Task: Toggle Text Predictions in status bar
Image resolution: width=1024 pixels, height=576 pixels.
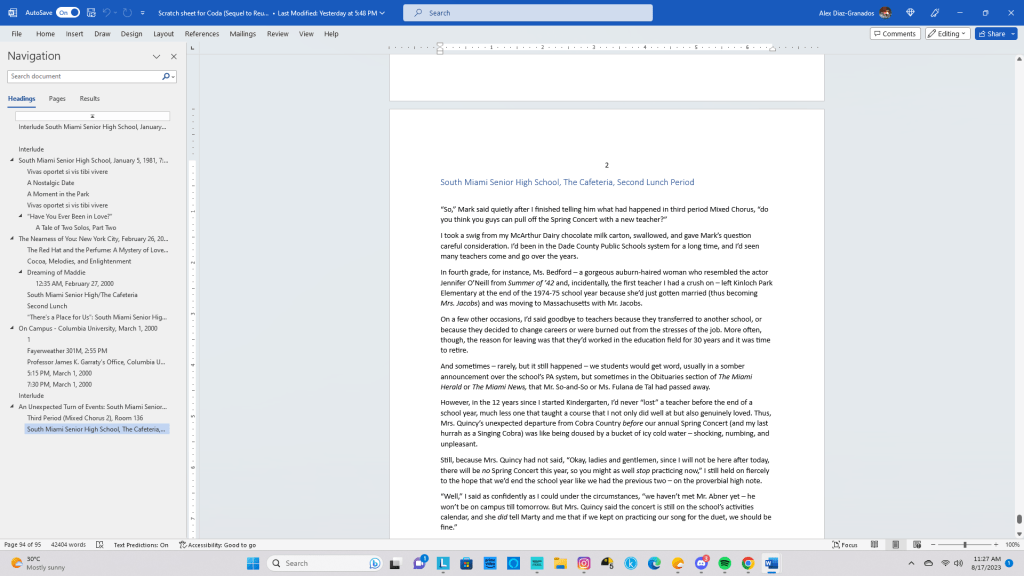Action: [x=140, y=545]
